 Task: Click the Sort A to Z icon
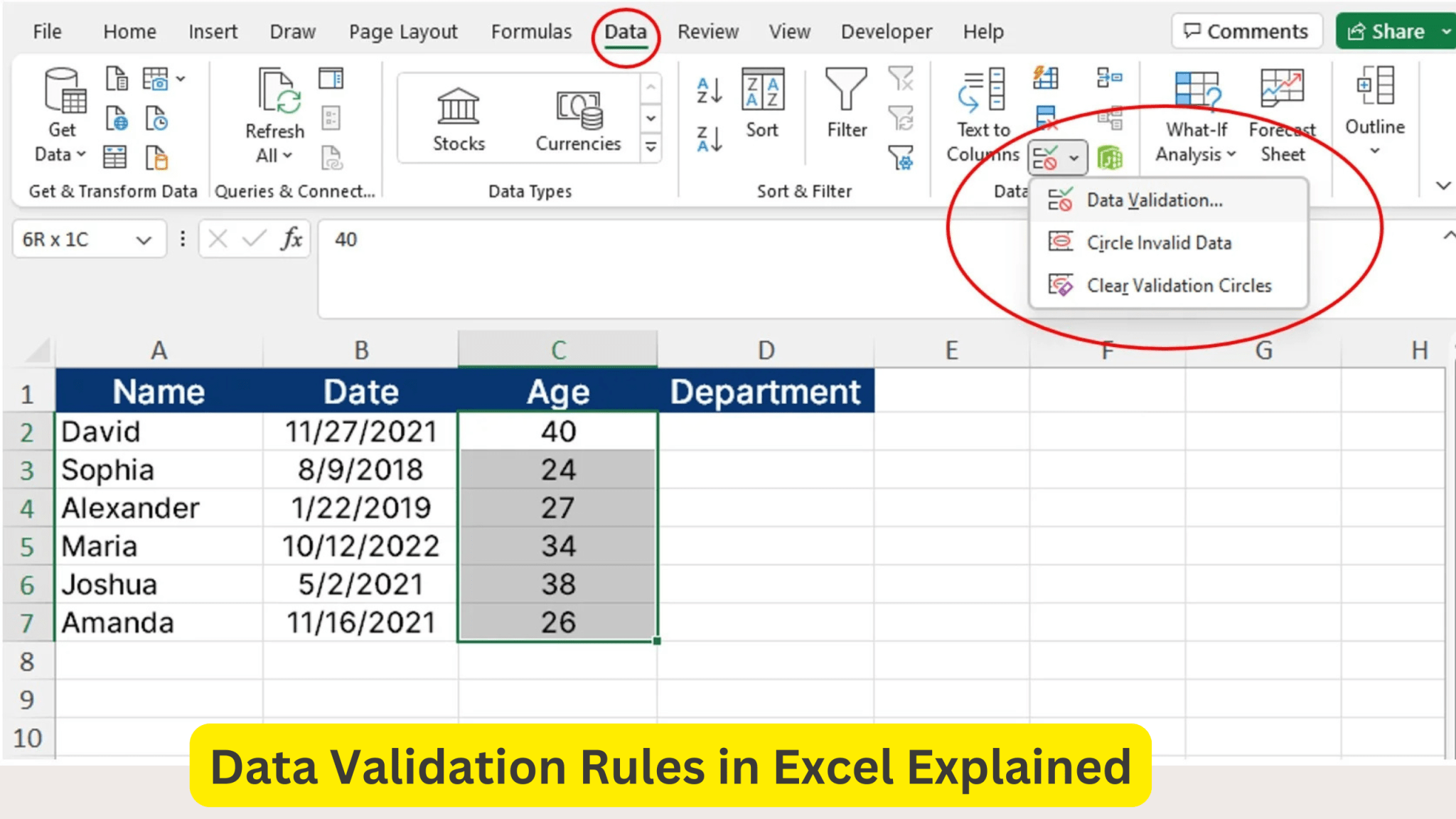[x=709, y=90]
